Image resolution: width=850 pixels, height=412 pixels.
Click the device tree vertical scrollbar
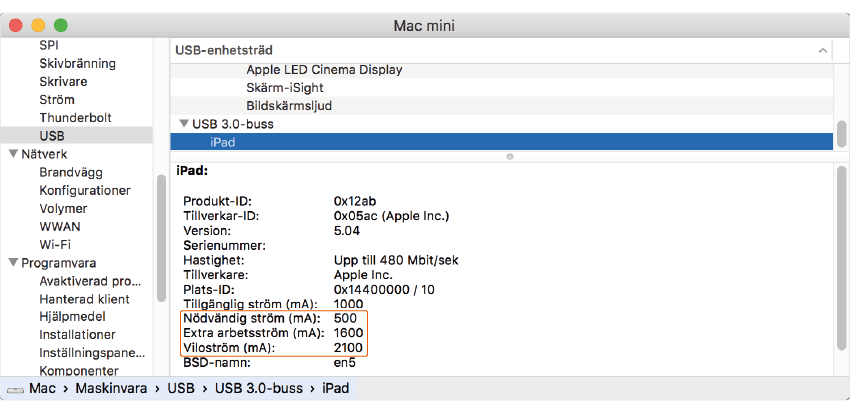click(841, 134)
